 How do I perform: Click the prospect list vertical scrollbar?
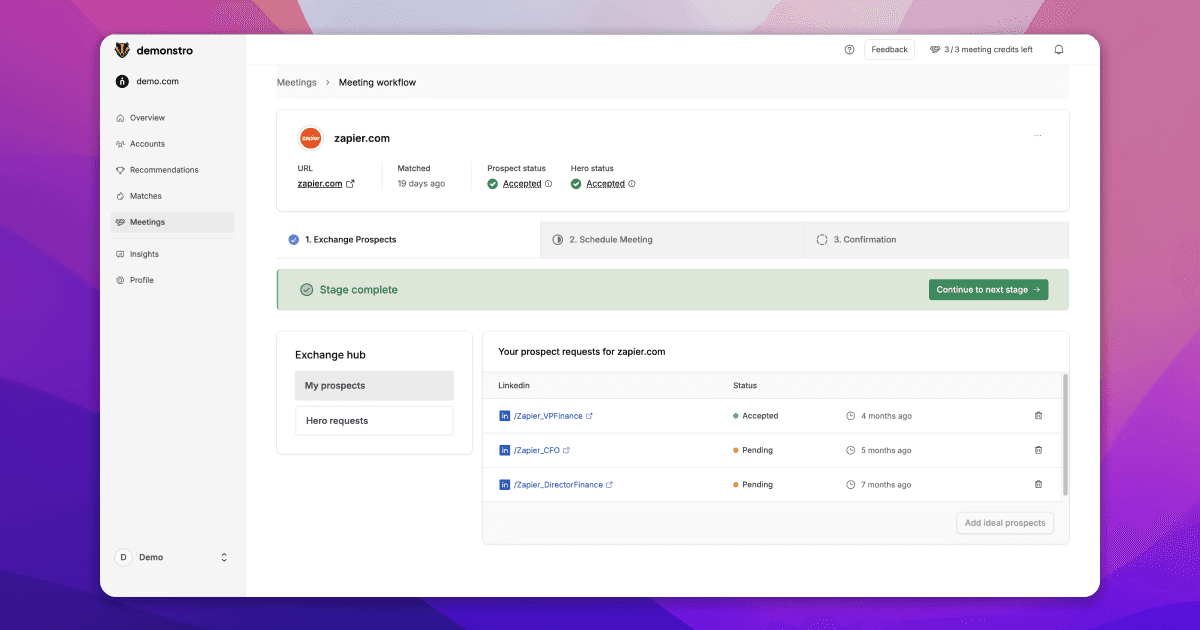coord(1065,435)
